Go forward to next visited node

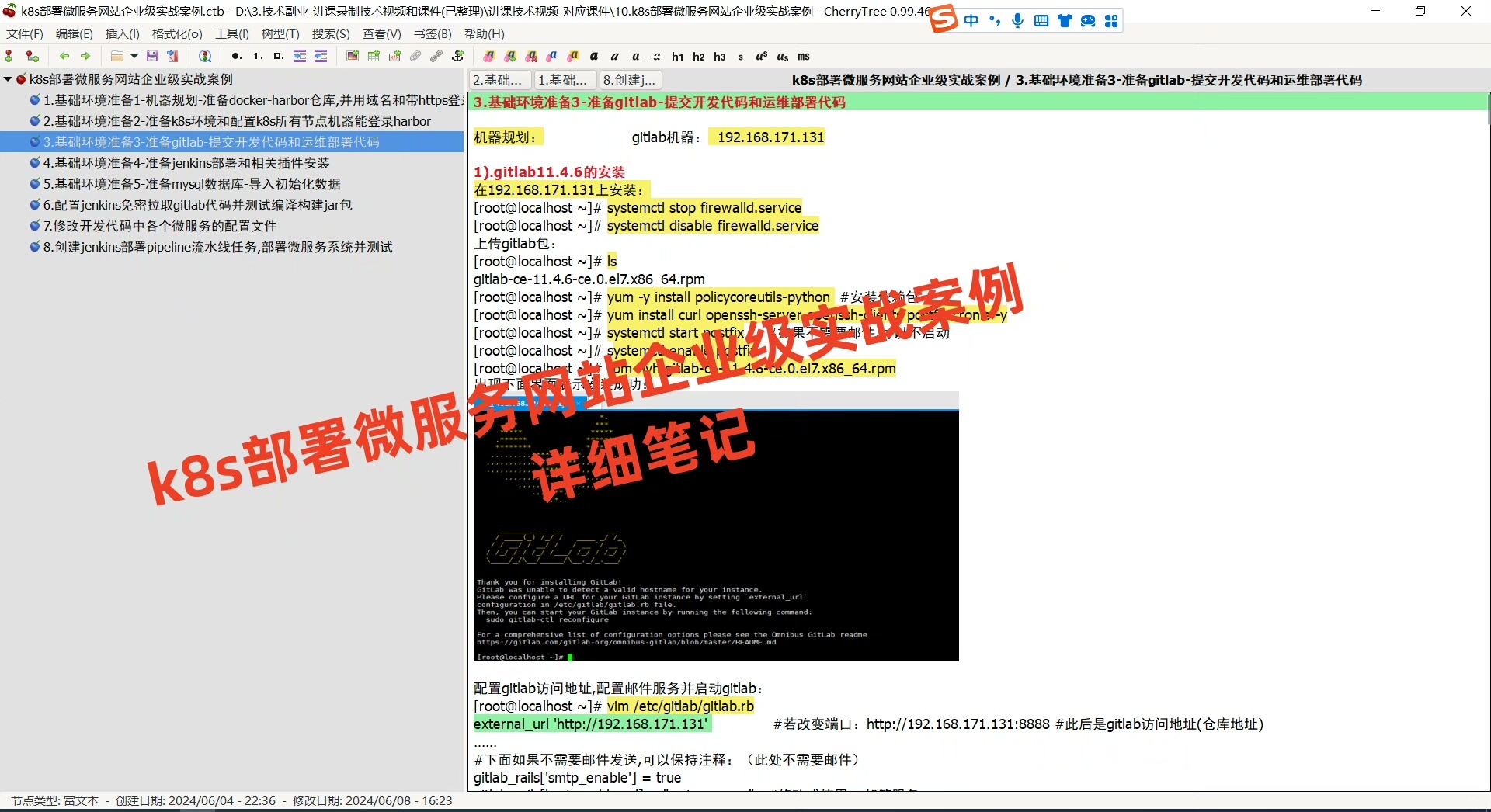(x=85, y=56)
